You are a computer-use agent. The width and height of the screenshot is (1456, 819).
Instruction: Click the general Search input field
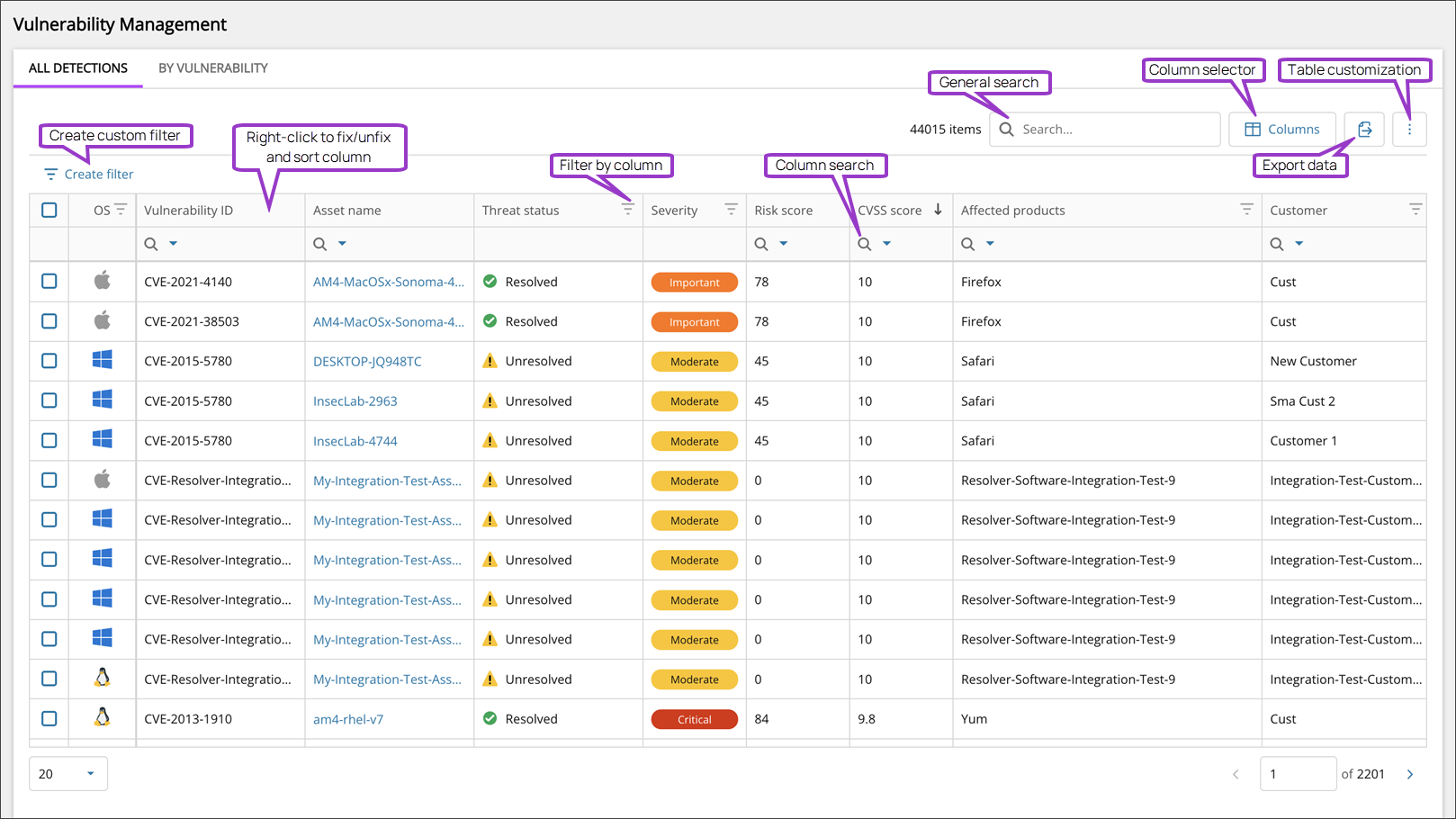click(x=1116, y=130)
